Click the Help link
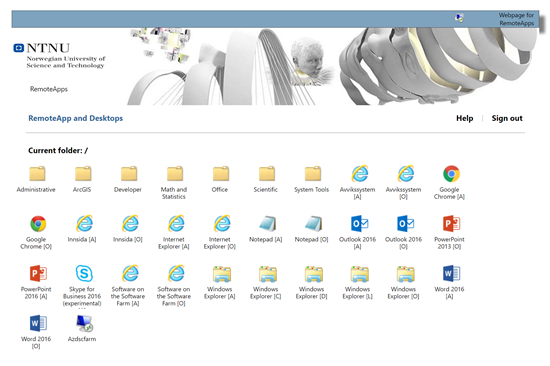The image size is (550, 366). [x=464, y=118]
